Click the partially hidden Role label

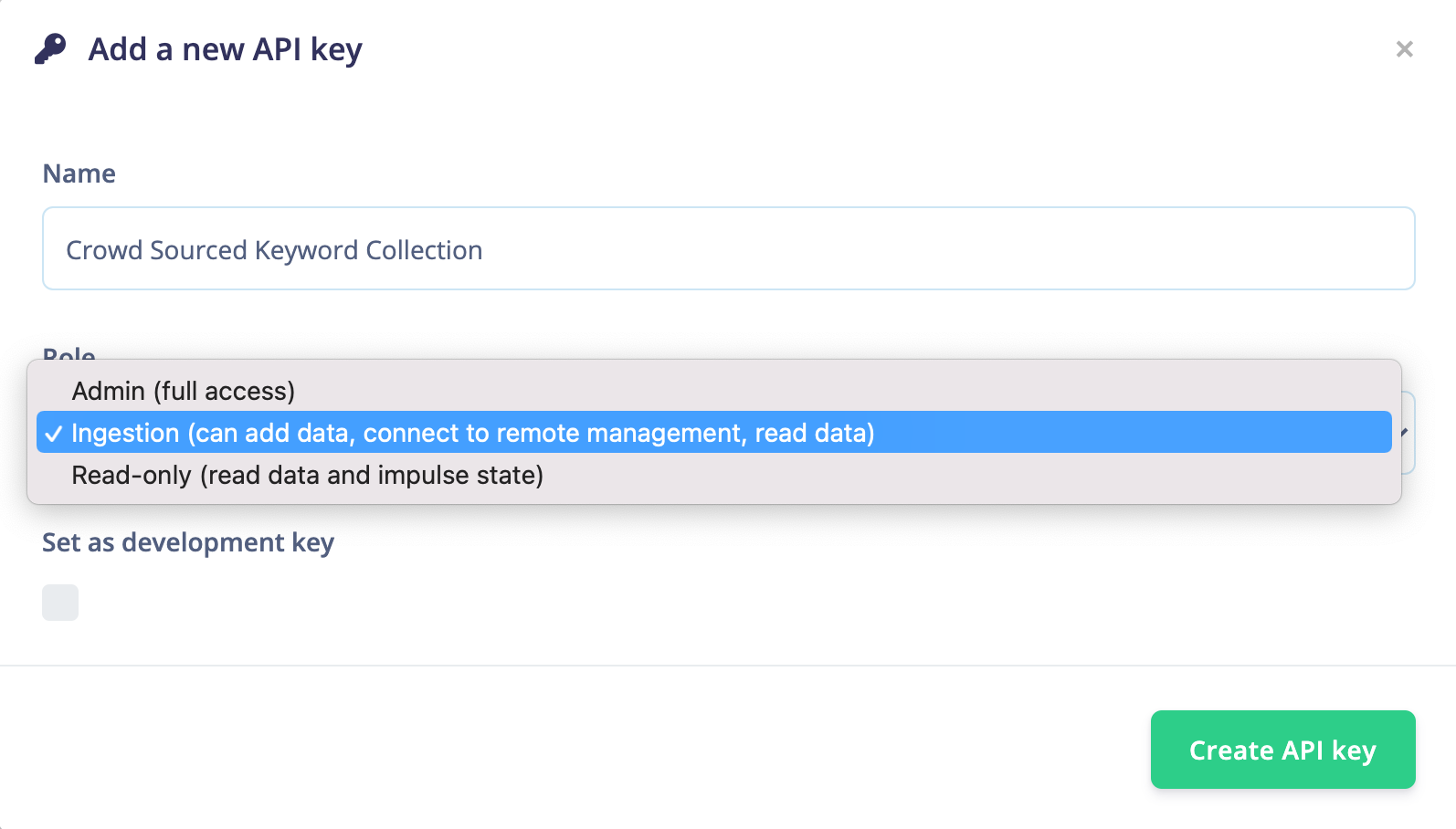point(69,353)
